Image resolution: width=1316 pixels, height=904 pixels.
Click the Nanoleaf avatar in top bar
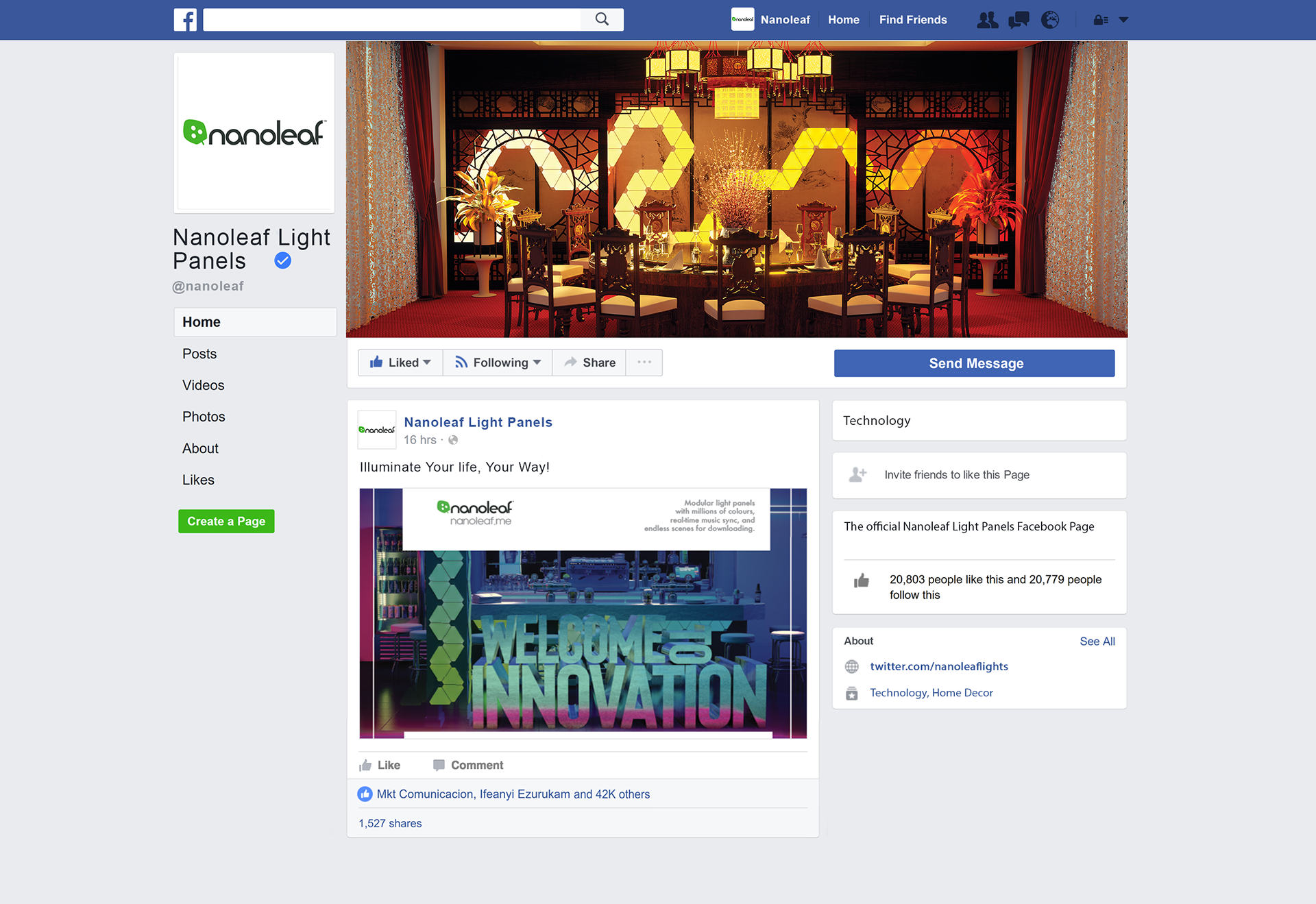[x=742, y=19]
